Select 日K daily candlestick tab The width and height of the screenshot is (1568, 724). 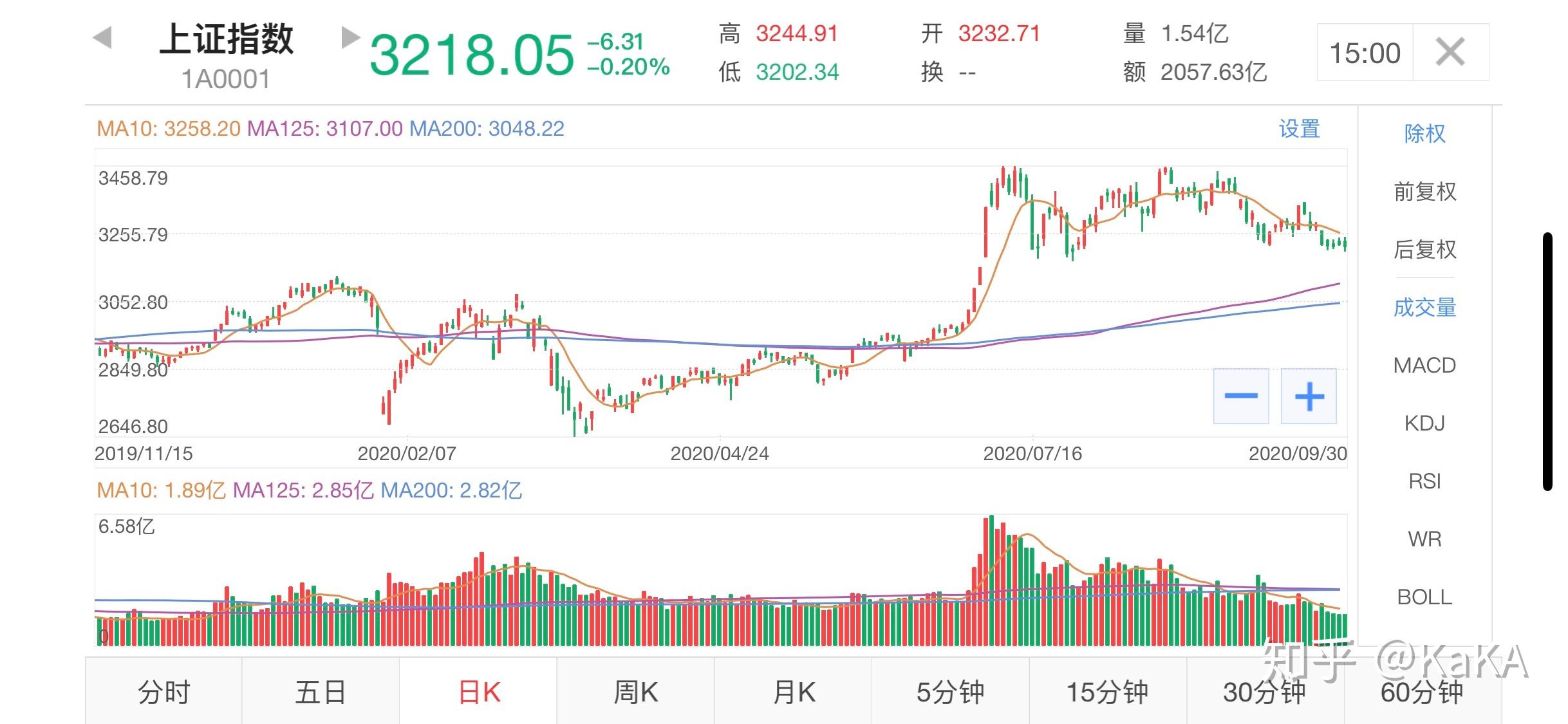478,692
